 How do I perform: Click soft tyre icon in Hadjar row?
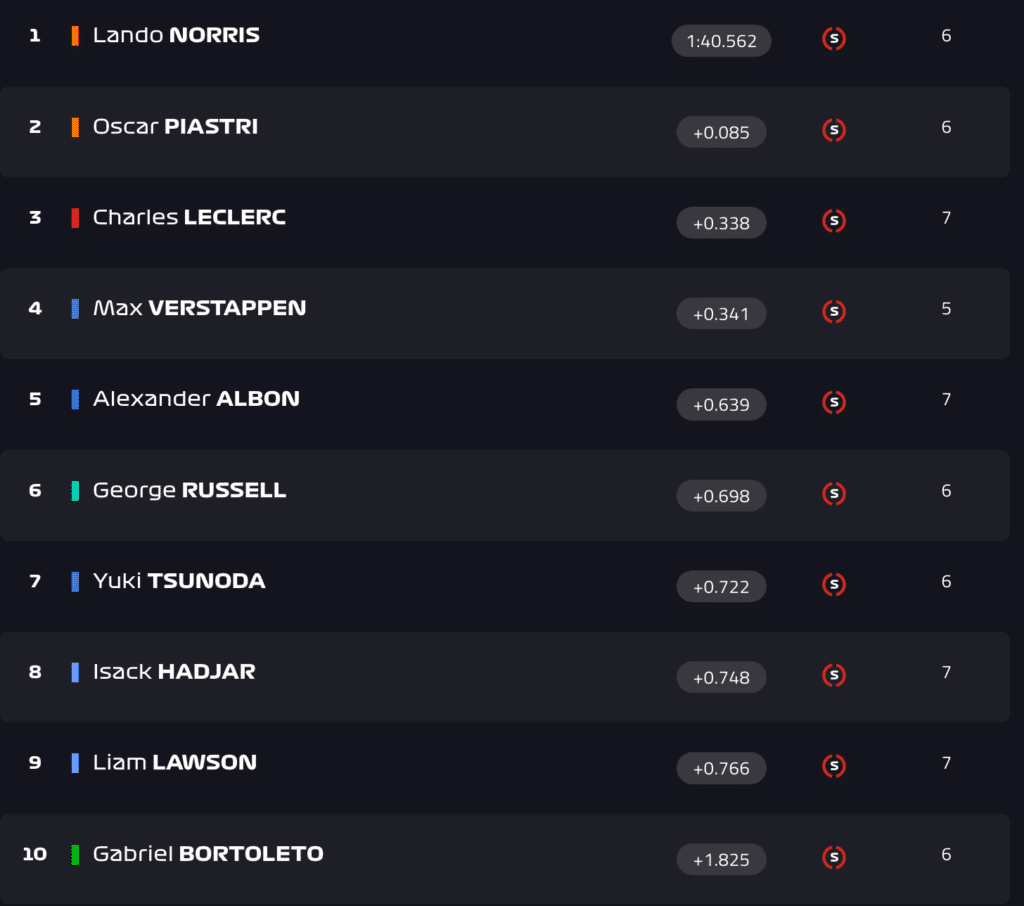point(833,676)
